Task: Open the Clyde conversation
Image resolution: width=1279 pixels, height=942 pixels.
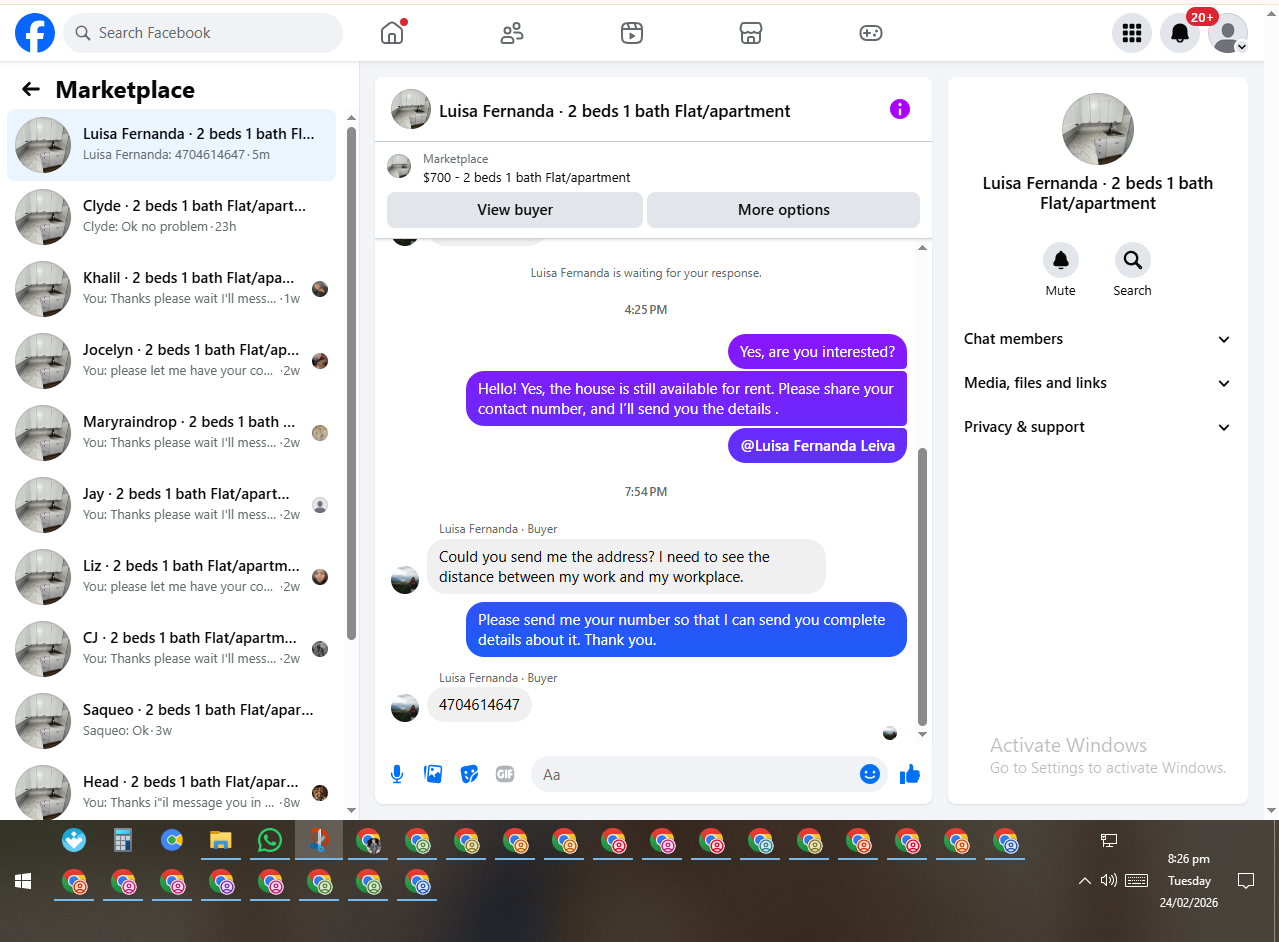Action: click(172, 217)
